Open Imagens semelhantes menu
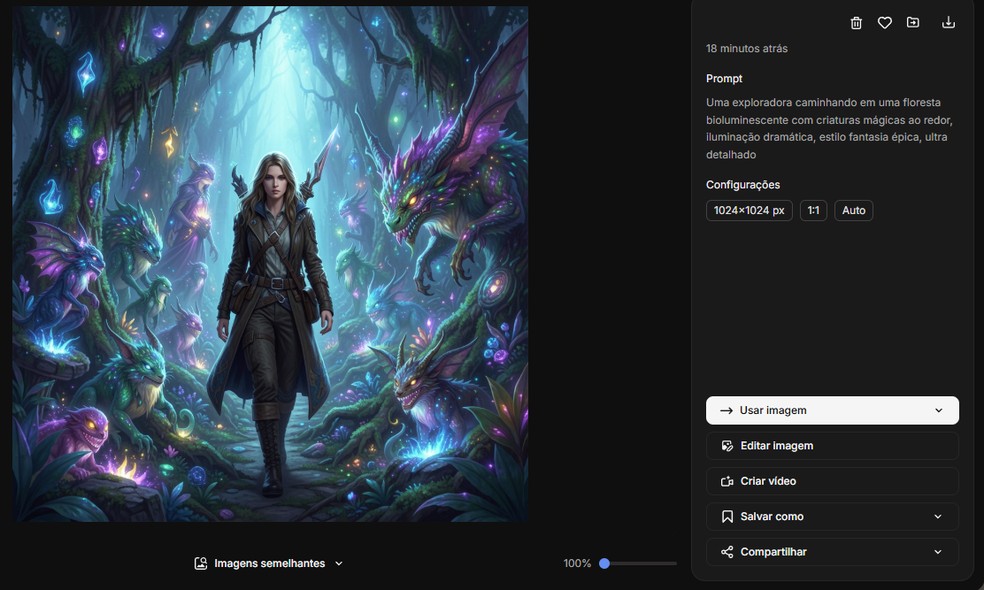 click(269, 564)
